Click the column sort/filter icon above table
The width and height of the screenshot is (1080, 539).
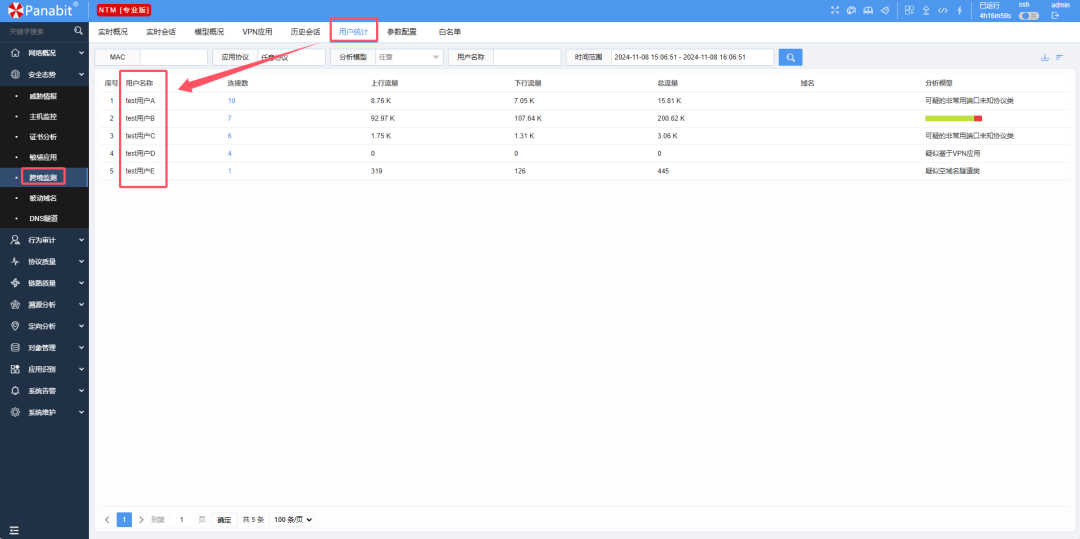point(1060,57)
